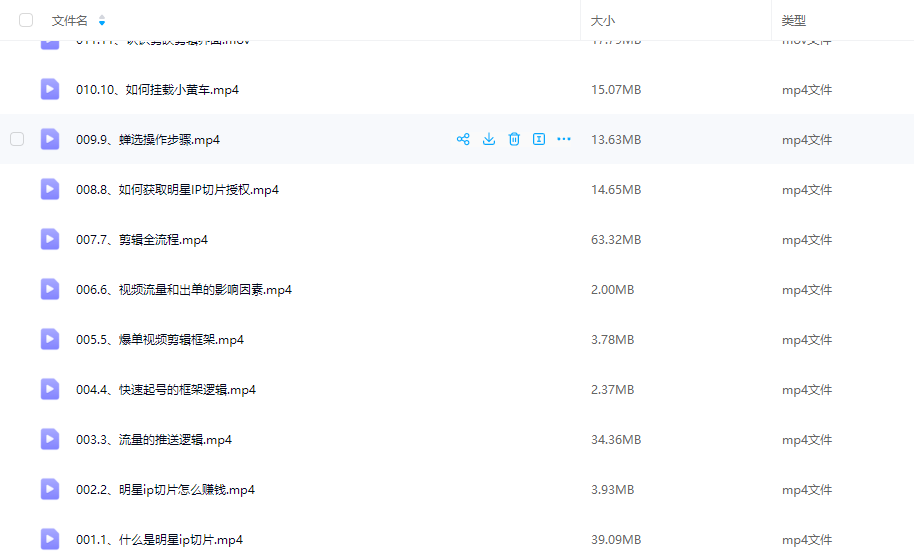914x559 pixels.
Task: Open file 007.7、剪辑全流程.mp4
Action: 142,240
